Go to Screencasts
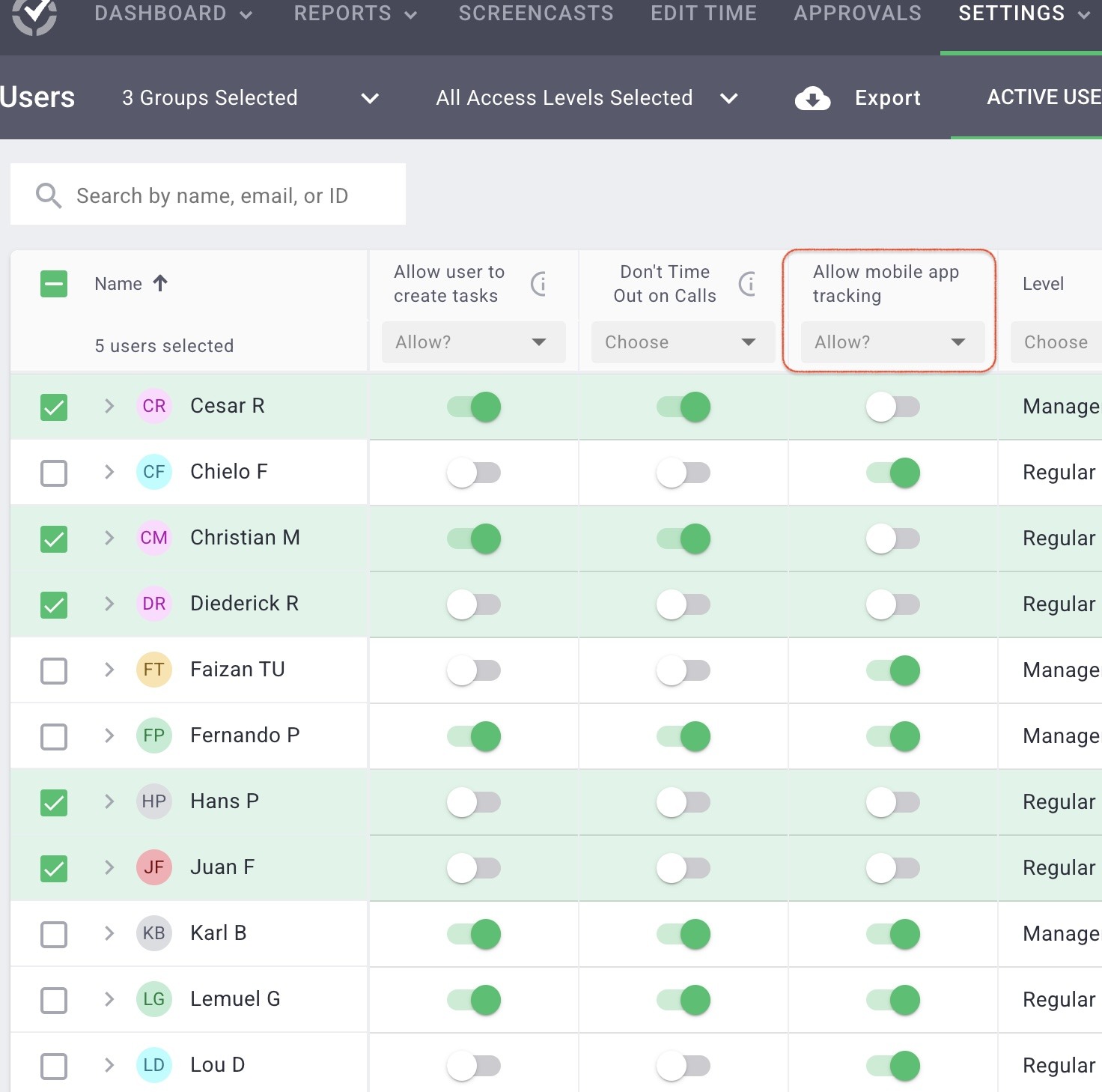This screenshot has height=1092, width=1102. point(536,13)
